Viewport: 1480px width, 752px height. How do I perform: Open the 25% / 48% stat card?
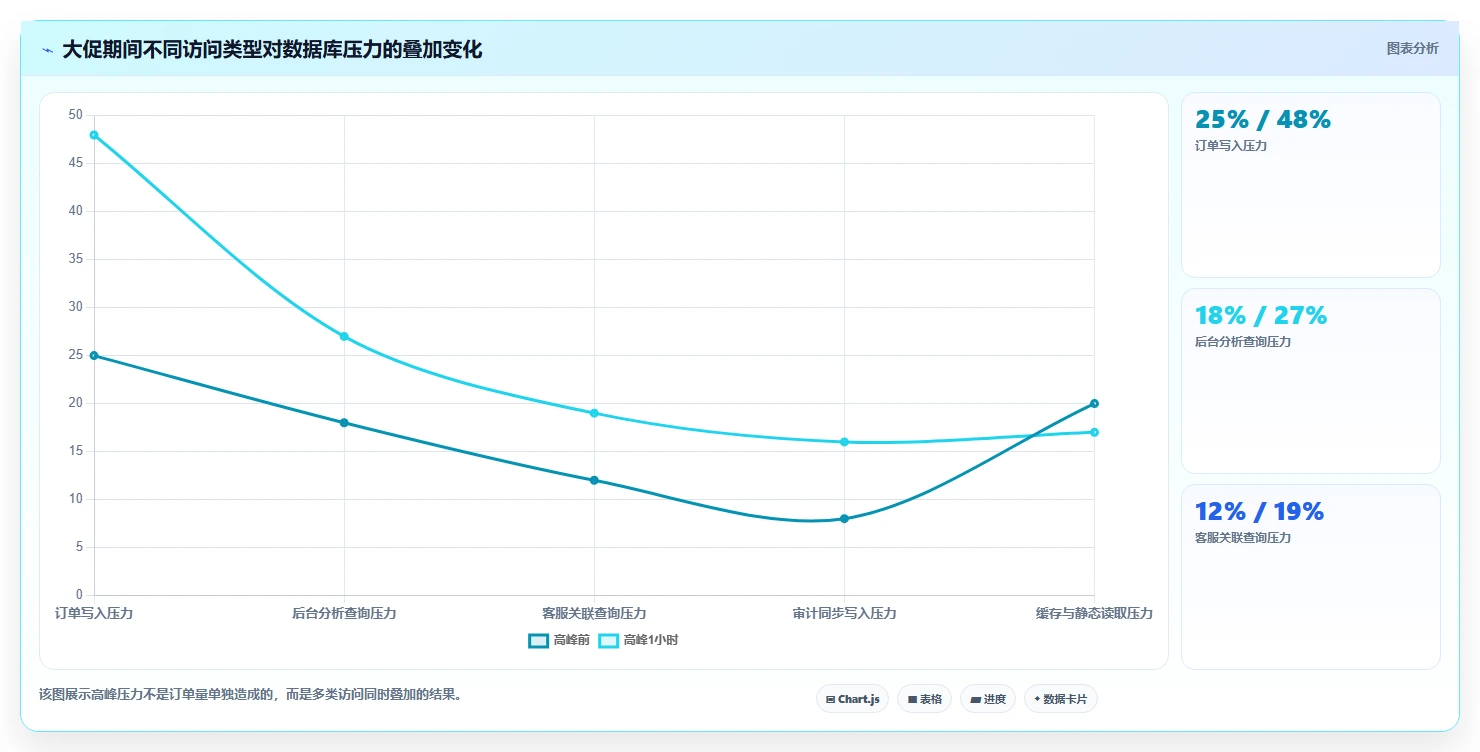[1310, 185]
